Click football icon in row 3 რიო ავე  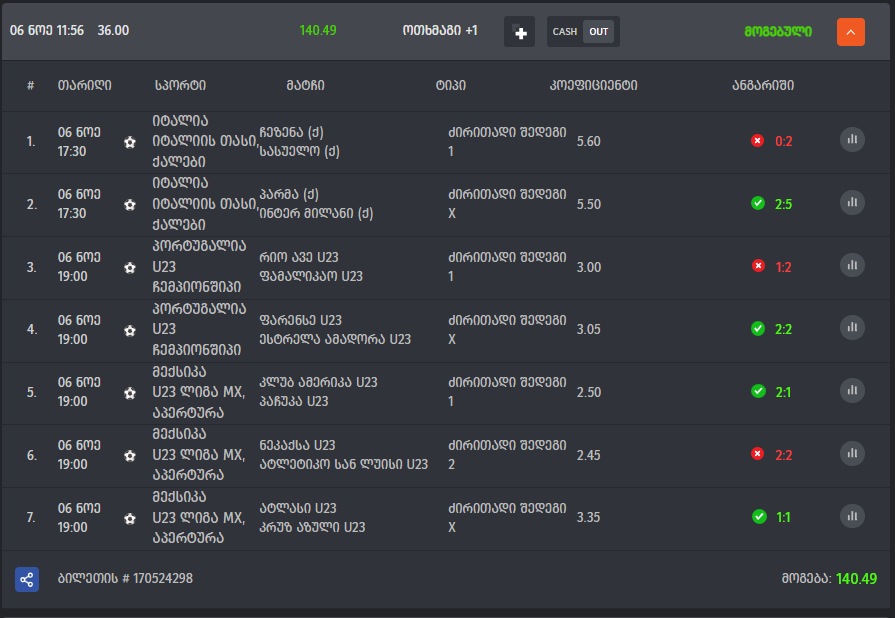(130, 268)
